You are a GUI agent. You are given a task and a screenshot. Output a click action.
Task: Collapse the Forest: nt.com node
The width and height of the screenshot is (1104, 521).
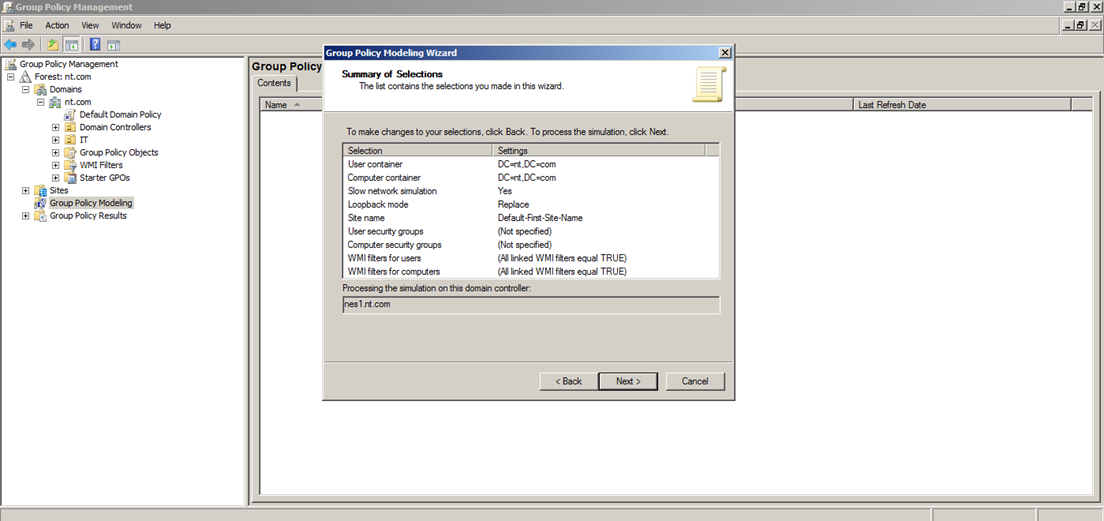[x=11, y=77]
